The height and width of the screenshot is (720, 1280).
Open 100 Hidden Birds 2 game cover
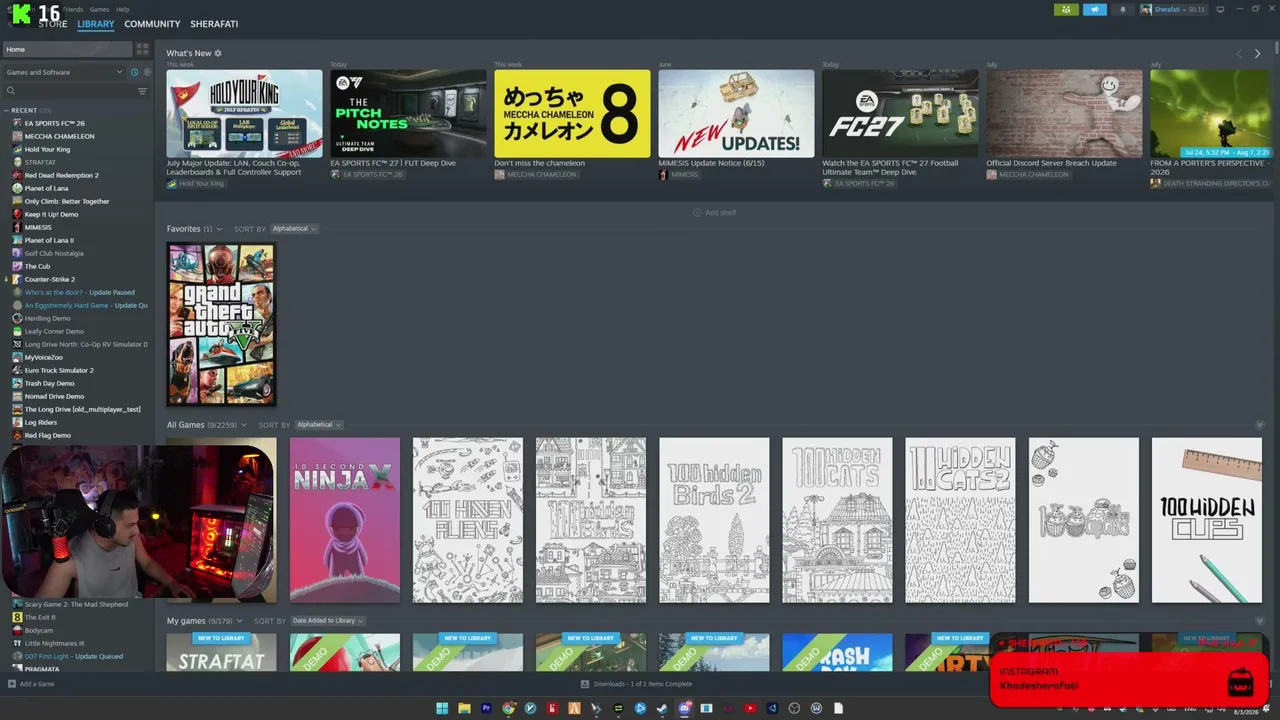[714, 520]
